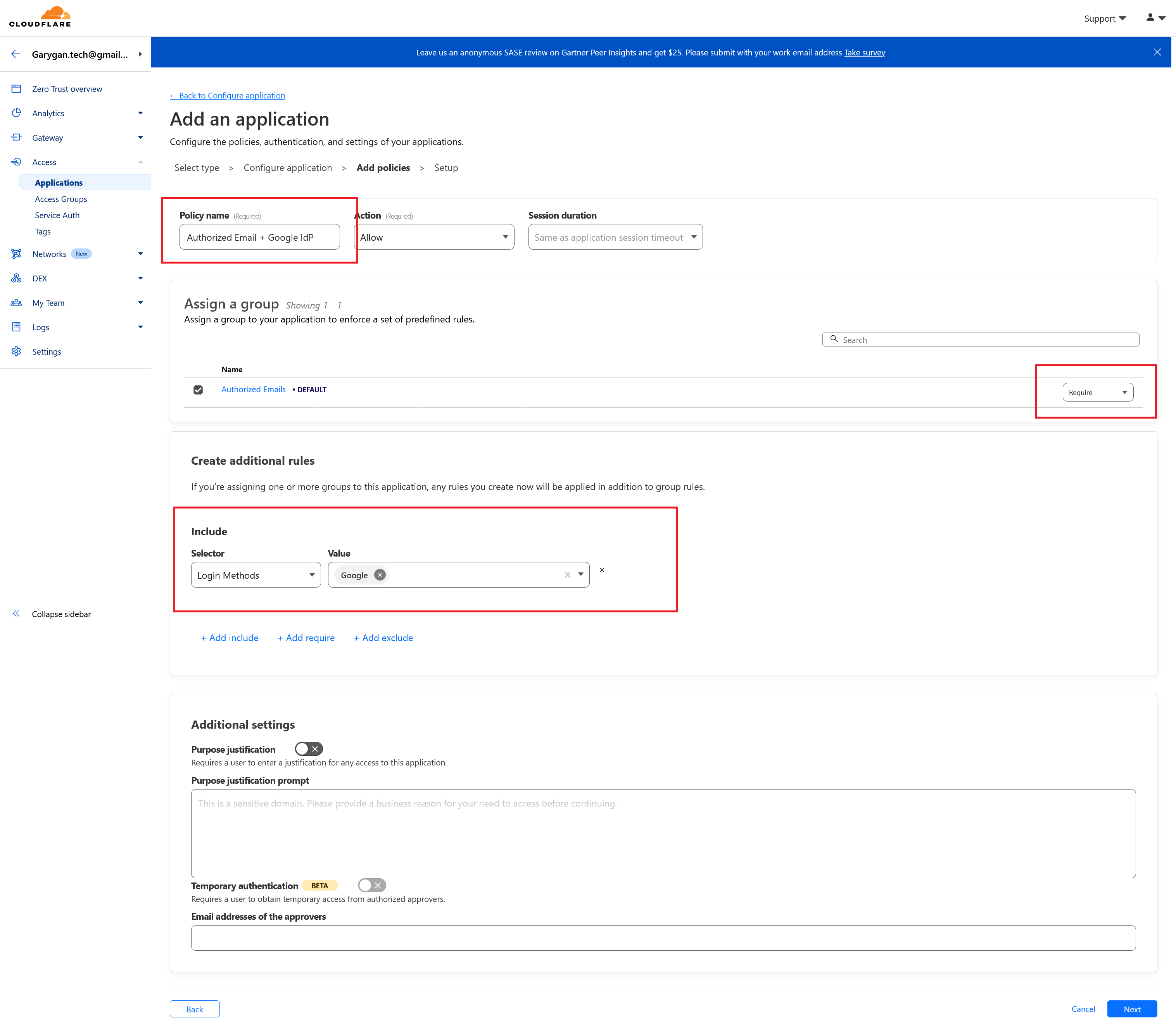This screenshot has width=1176, height=1036.
Task: Click + Add require
Action: click(306, 637)
